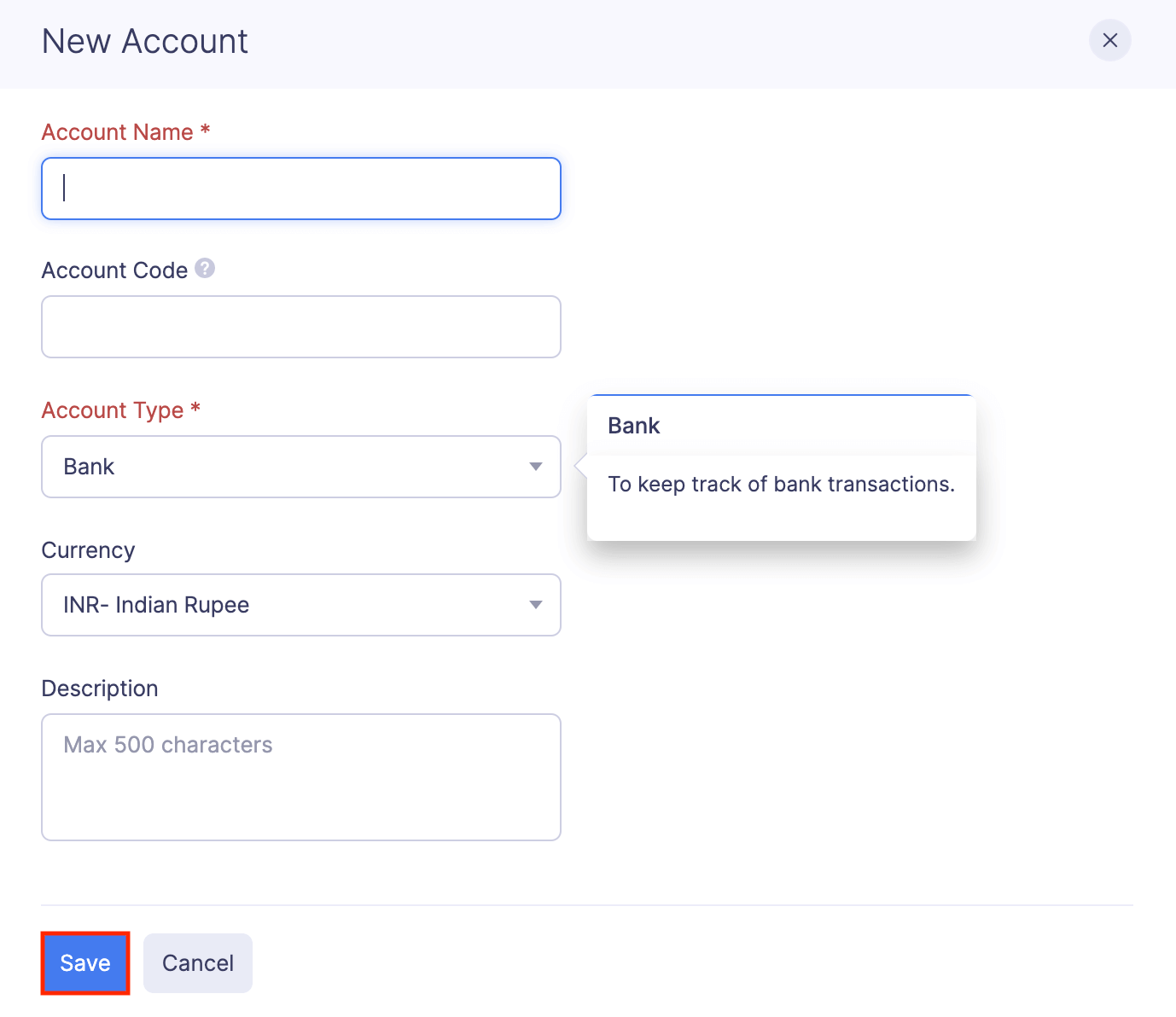Click inside the Account Code field
The image size is (1176, 1017).
tap(300, 327)
